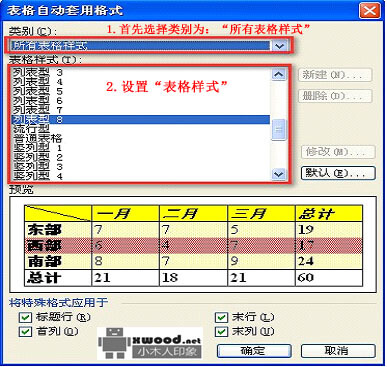This screenshot has width=387, height=367.
Task: Click style list scroll up arrow
Action: coord(279,74)
